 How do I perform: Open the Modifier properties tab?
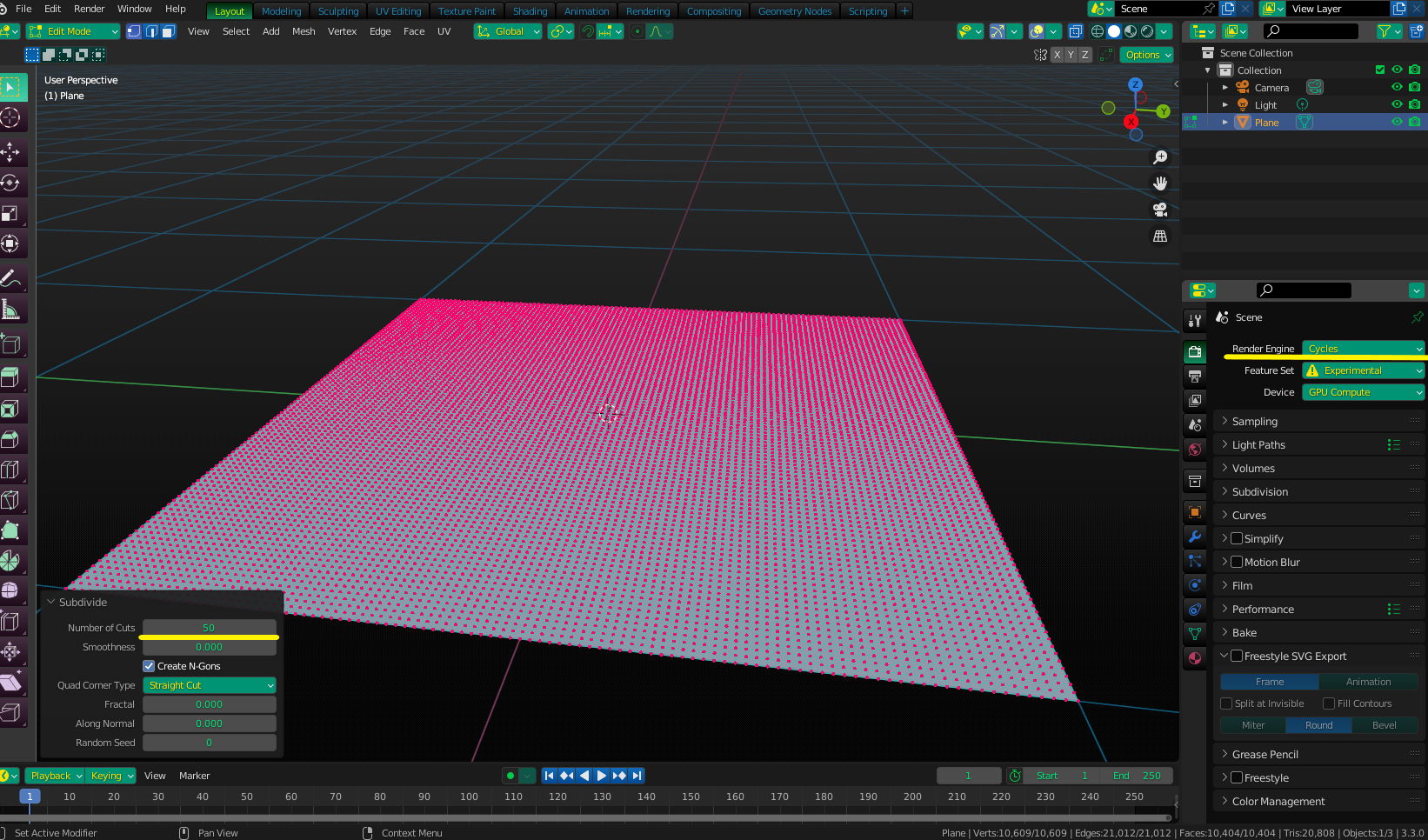[1195, 537]
